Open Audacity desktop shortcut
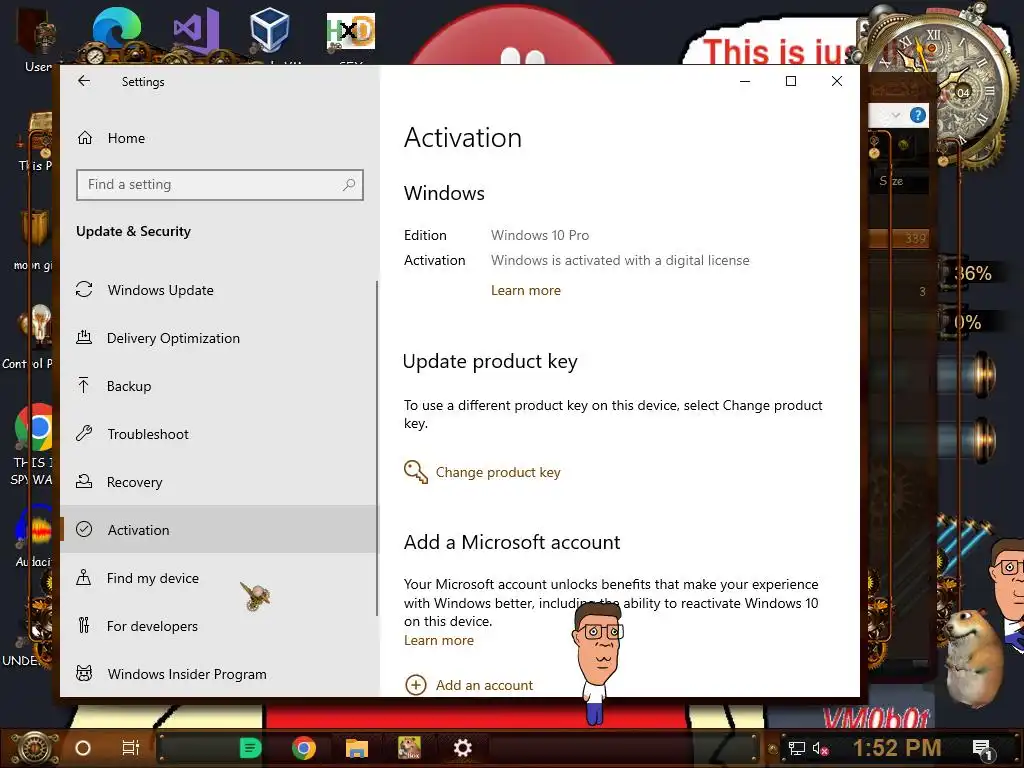The height and width of the screenshot is (768, 1024). [34, 529]
